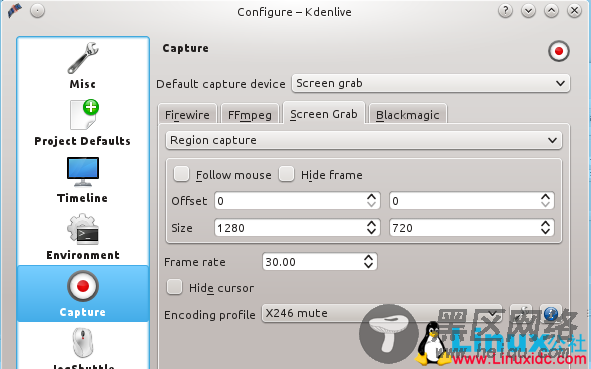This screenshot has width=591, height=369.
Task: Expand the Region capture combo box
Action: (x=364, y=140)
